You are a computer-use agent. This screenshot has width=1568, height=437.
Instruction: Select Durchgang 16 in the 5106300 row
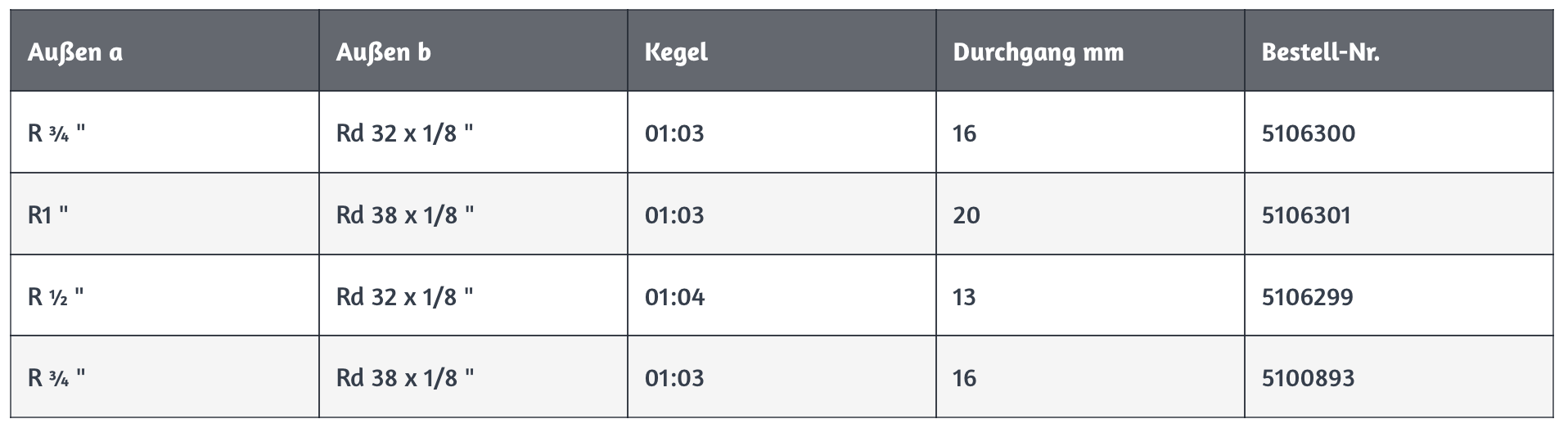tap(964, 133)
